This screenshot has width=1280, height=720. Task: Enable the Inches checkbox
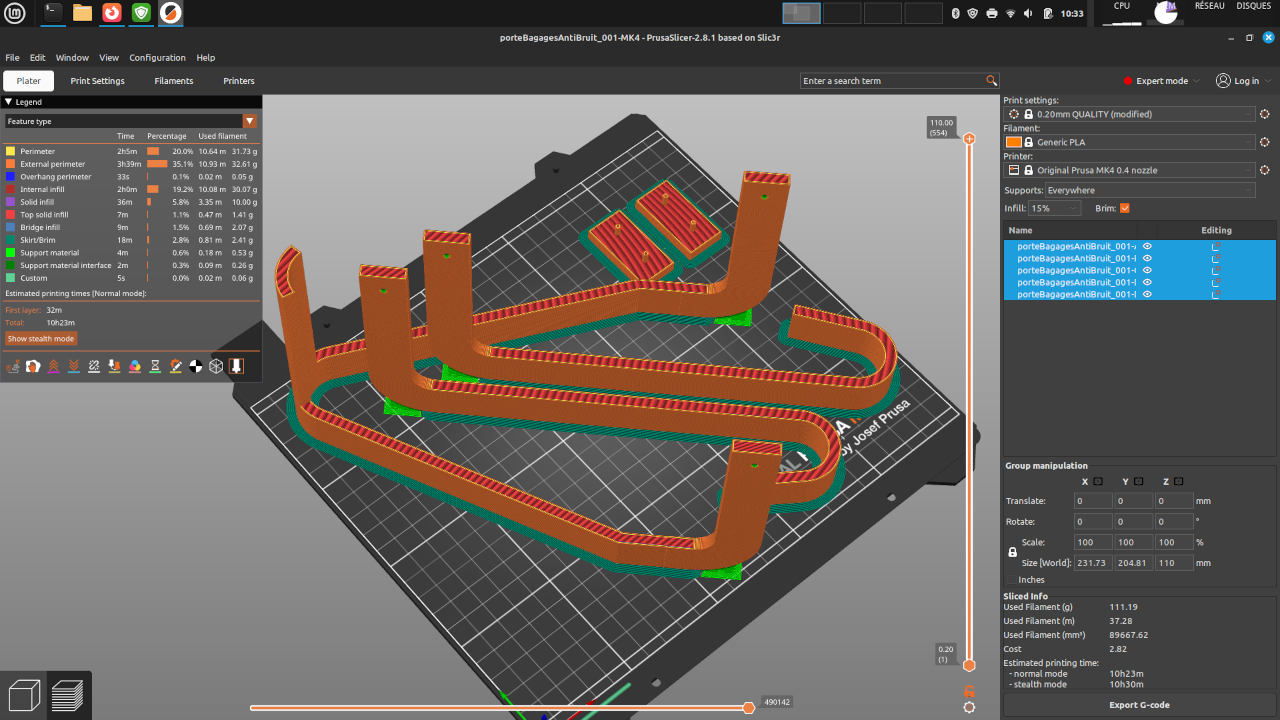[1011, 579]
